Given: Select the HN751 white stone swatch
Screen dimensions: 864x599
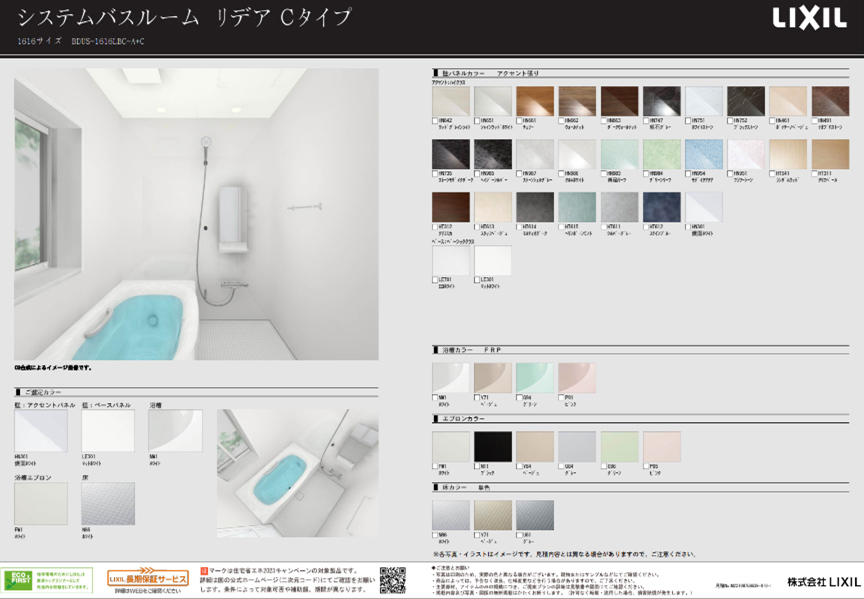Looking at the screenshot, I should pyautogui.click(x=704, y=101).
